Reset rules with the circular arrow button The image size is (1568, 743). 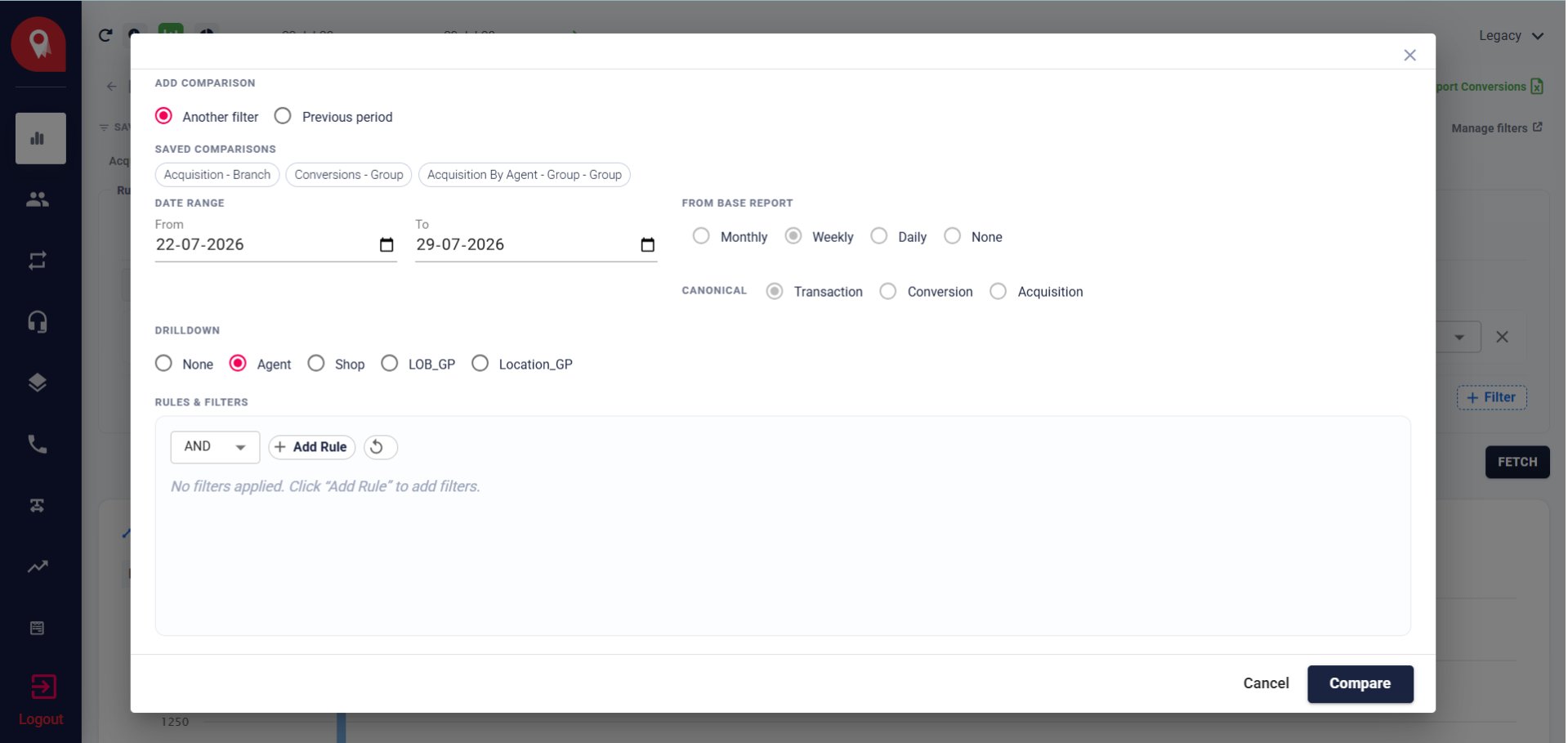(x=380, y=447)
